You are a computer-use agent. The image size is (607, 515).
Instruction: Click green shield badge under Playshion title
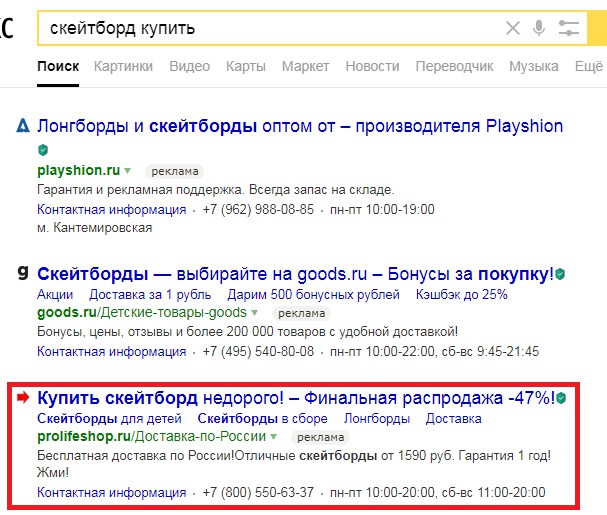(43, 150)
